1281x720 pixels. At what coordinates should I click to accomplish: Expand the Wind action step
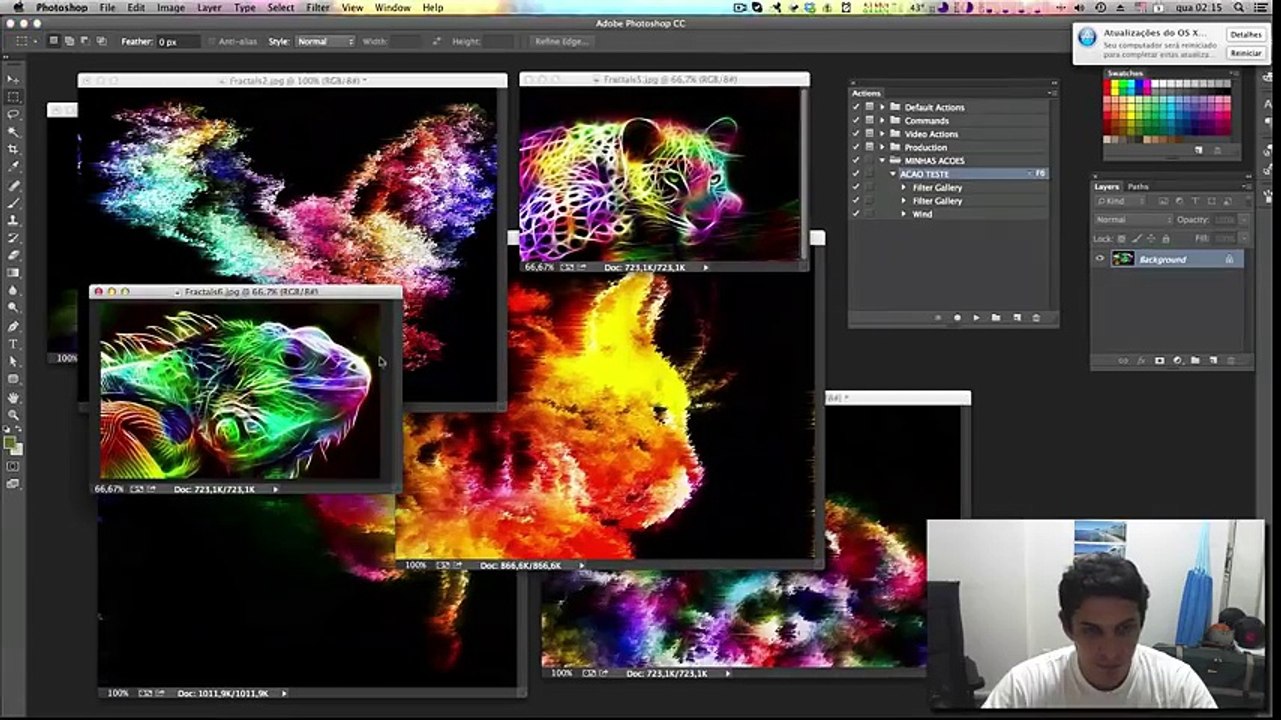(x=904, y=214)
